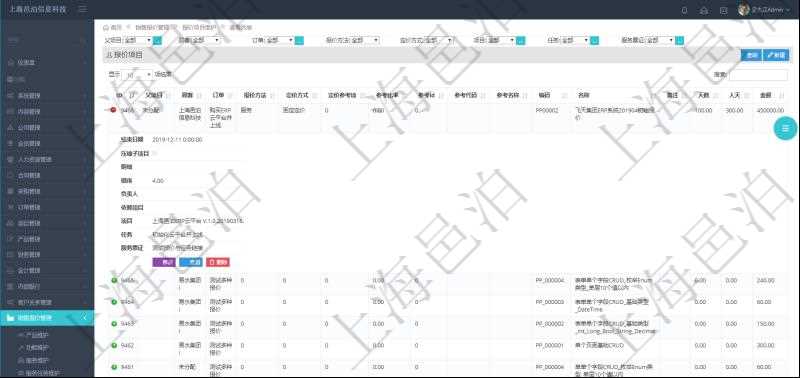800x378 pixels.
Task: Expand 产品管理 in the sidebar
Action: click(x=47, y=239)
